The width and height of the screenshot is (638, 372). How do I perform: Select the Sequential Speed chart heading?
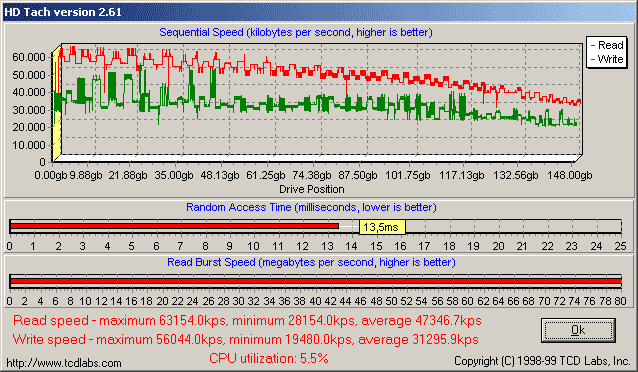[296, 32]
